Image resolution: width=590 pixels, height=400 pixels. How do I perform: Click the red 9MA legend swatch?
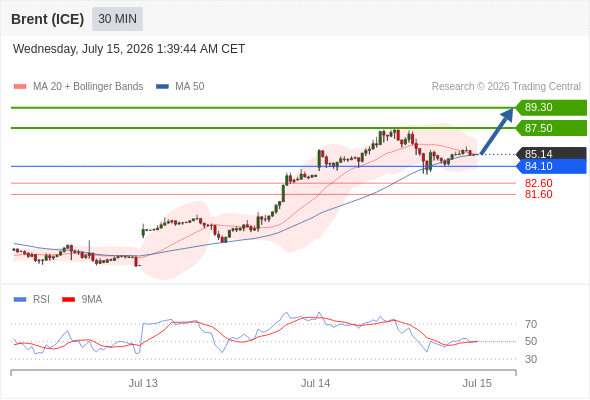click(x=68, y=300)
